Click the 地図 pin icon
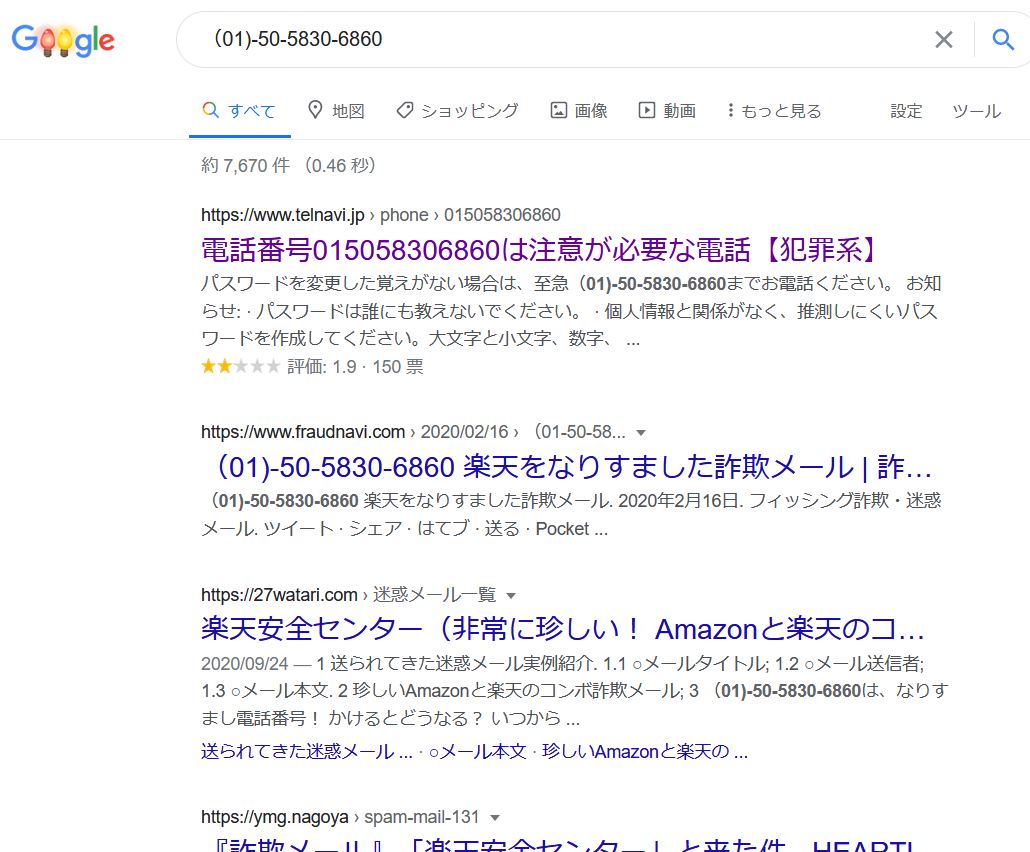 coord(315,110)
